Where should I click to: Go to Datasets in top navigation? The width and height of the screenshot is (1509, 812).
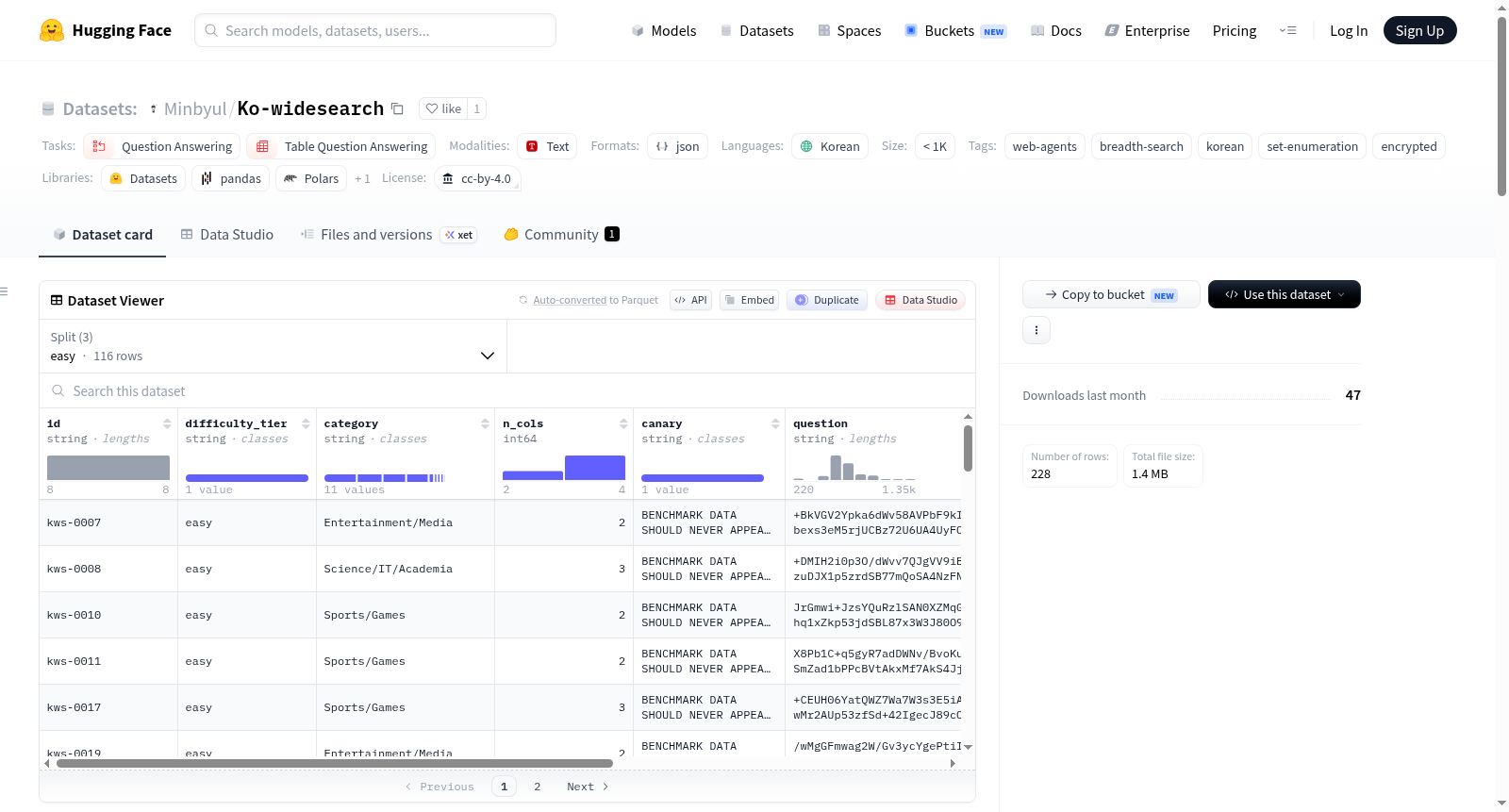coord(756,30)
